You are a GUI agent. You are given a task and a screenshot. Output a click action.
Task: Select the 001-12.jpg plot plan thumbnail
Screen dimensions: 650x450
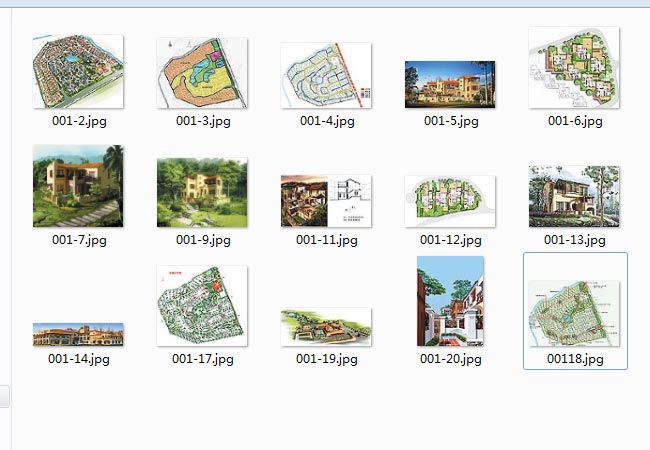450,201
